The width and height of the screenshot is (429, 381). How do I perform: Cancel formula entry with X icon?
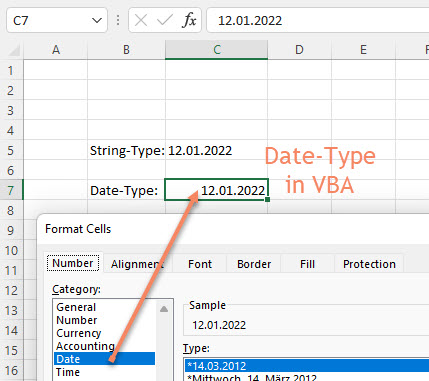pyautogui.click(x=141, y=21)
